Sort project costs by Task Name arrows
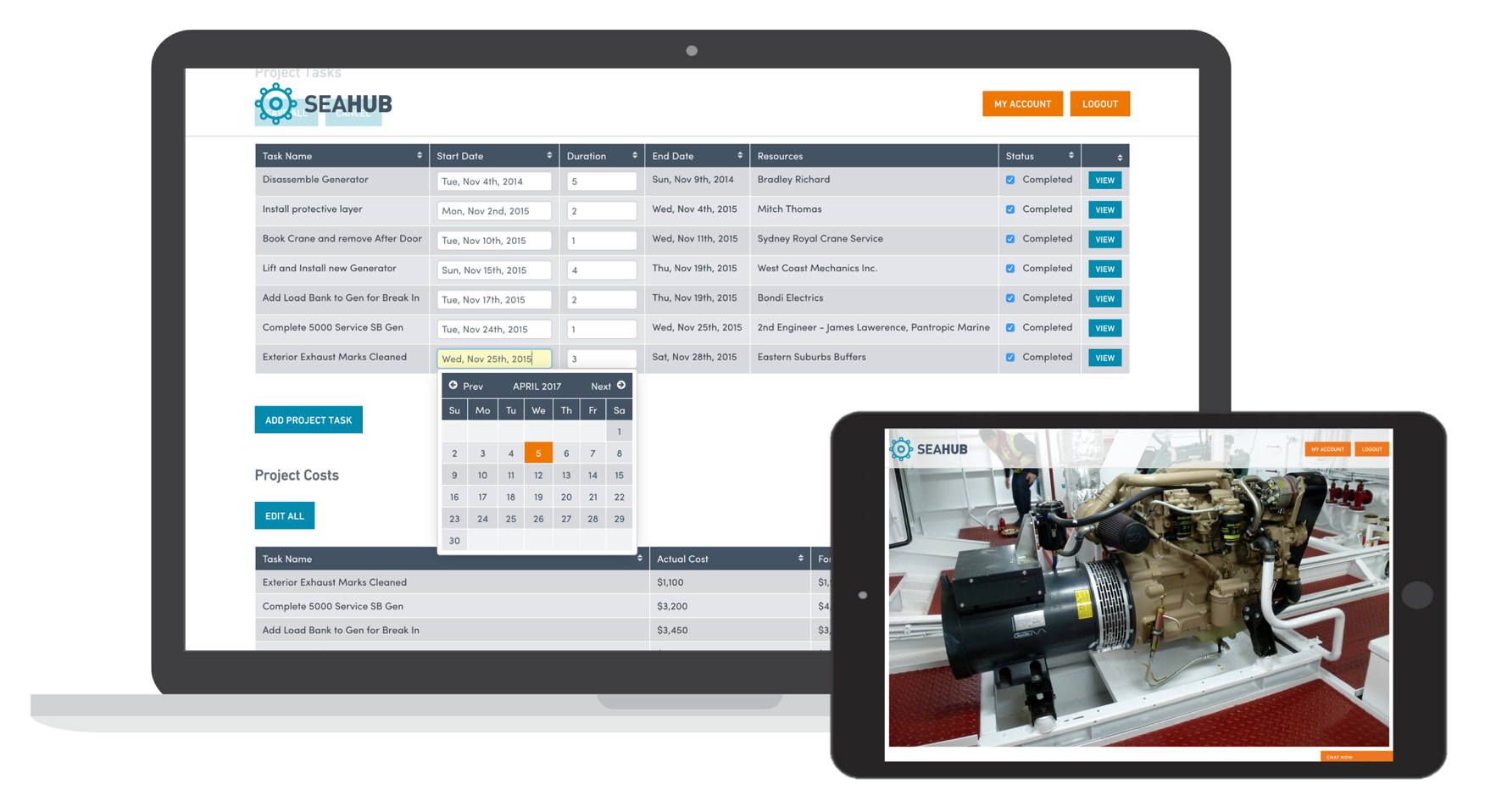 pyautogui.click(x=639, y=559)
